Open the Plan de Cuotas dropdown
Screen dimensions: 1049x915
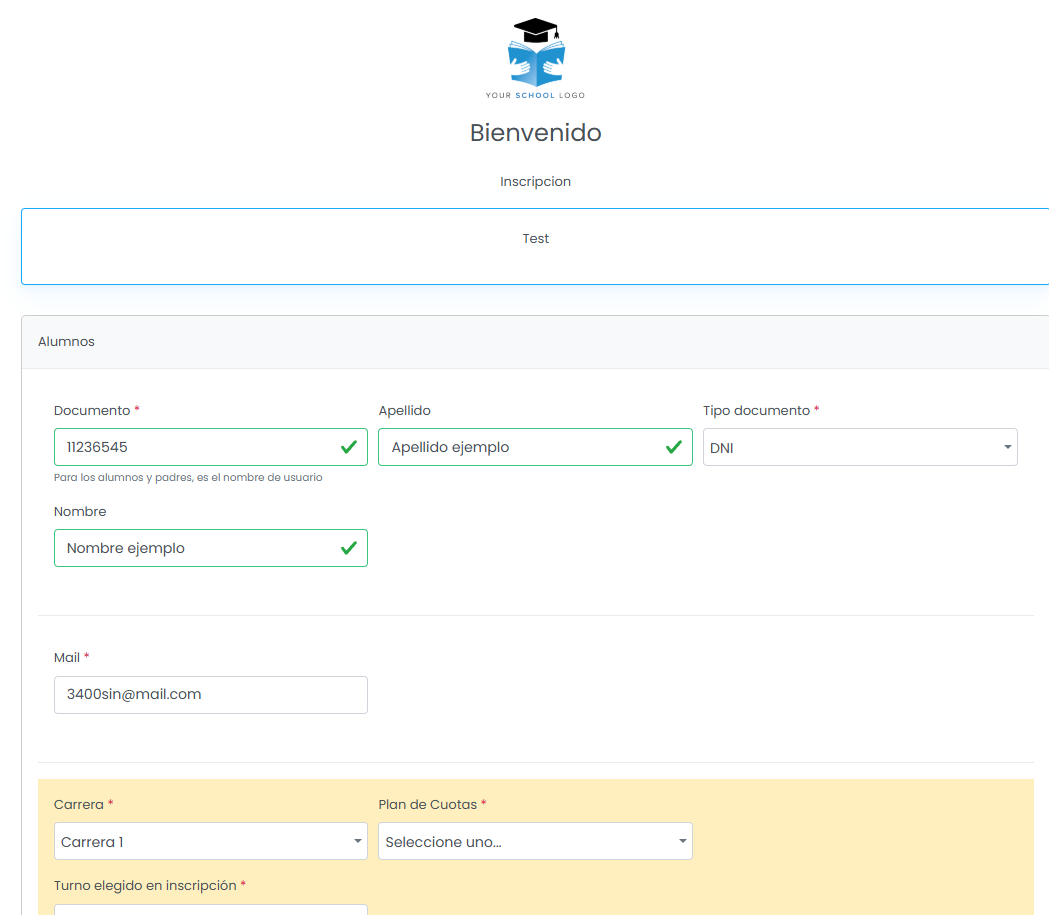pyautogui.click(x=535, y=841)
